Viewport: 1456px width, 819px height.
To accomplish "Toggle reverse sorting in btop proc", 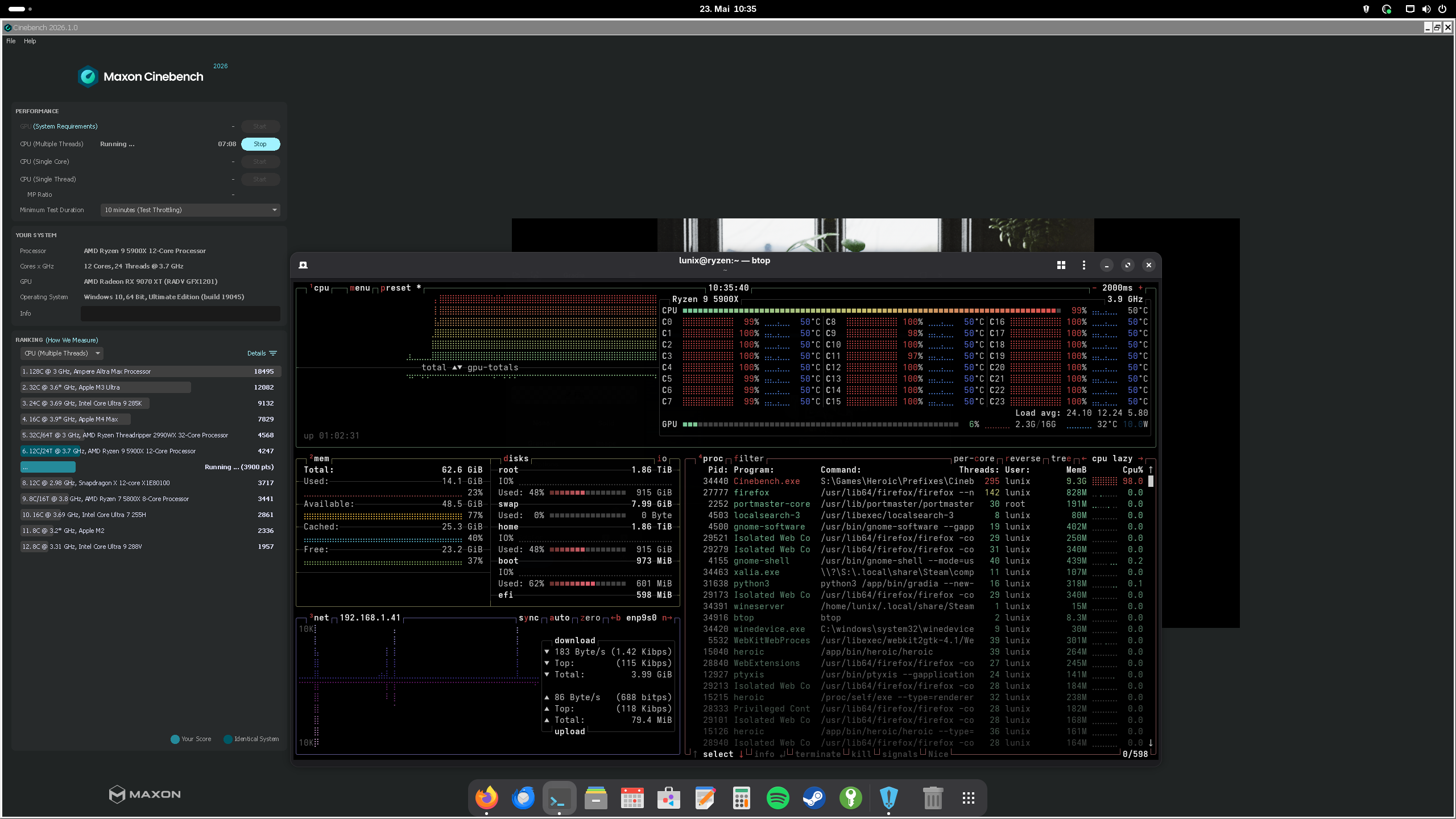I will pyautogui.click(x=1023, y=458).
